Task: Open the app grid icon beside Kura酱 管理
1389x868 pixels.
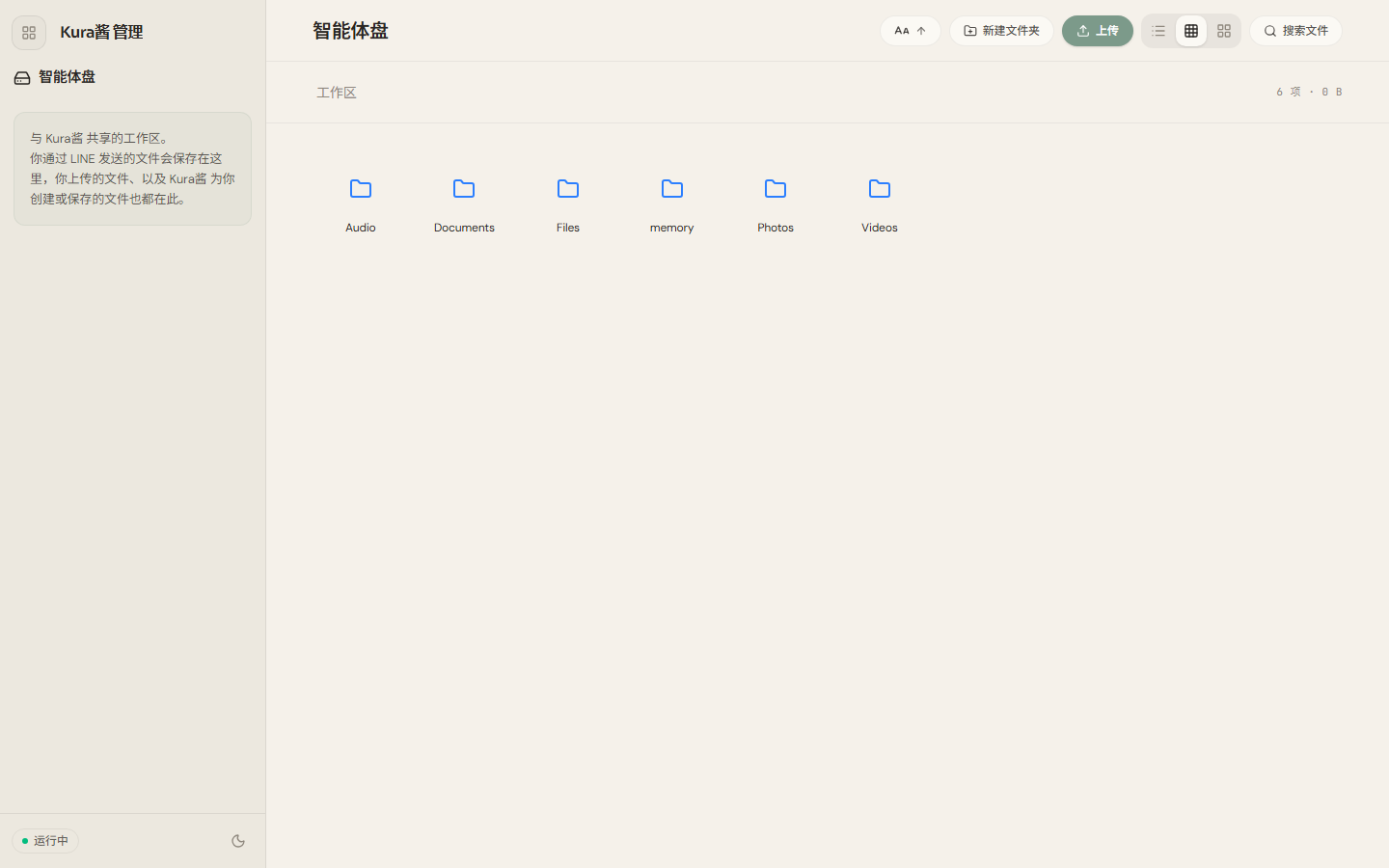Action: tap(29, 33)
